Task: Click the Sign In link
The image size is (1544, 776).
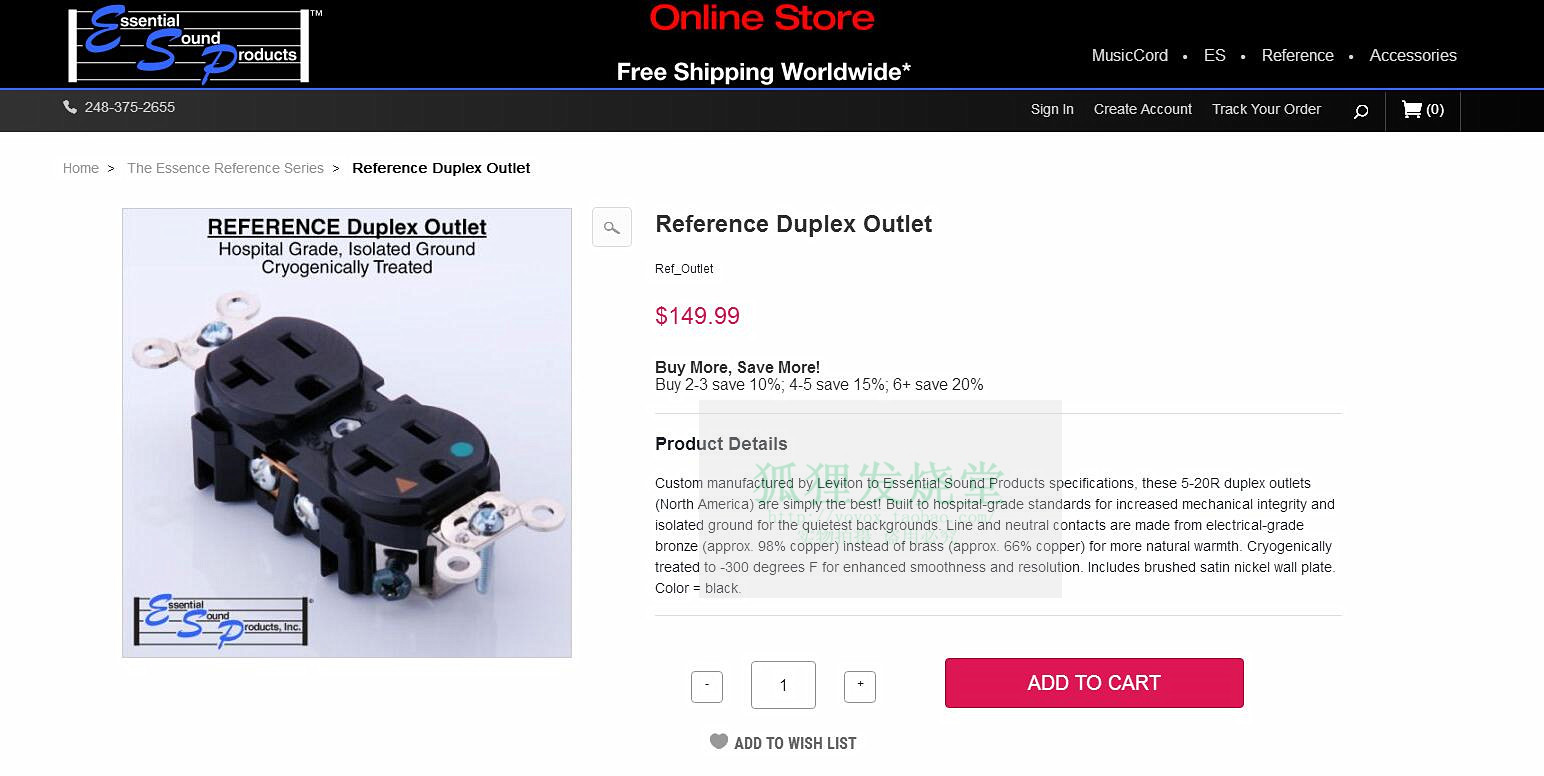Action: (1052, 109)
